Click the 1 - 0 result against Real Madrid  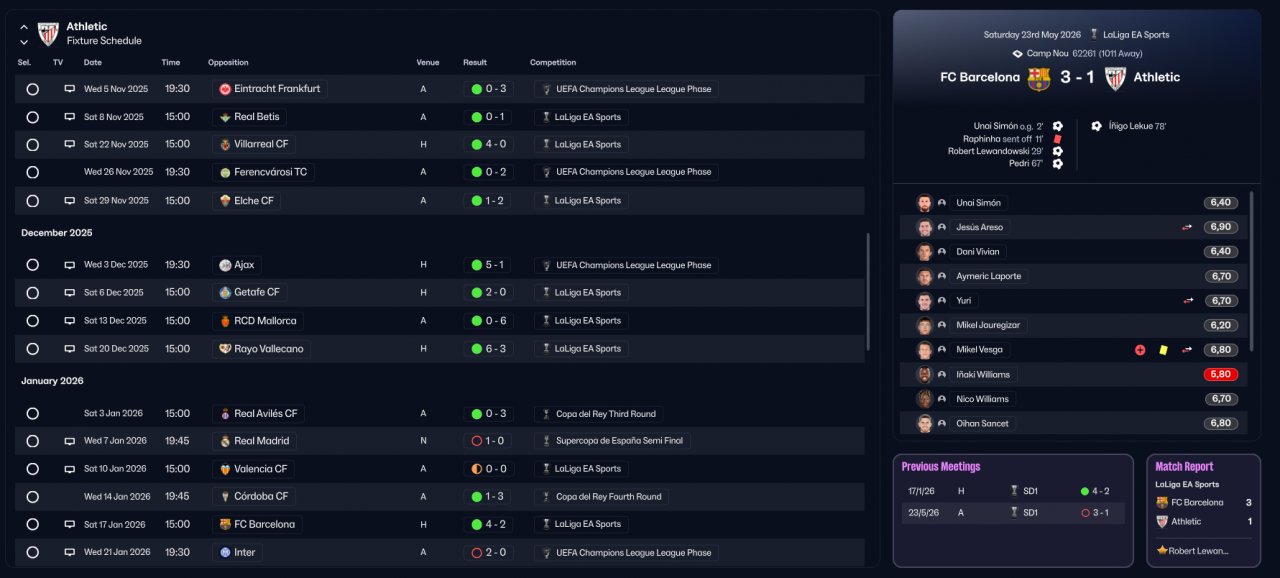tap(489, 441)
